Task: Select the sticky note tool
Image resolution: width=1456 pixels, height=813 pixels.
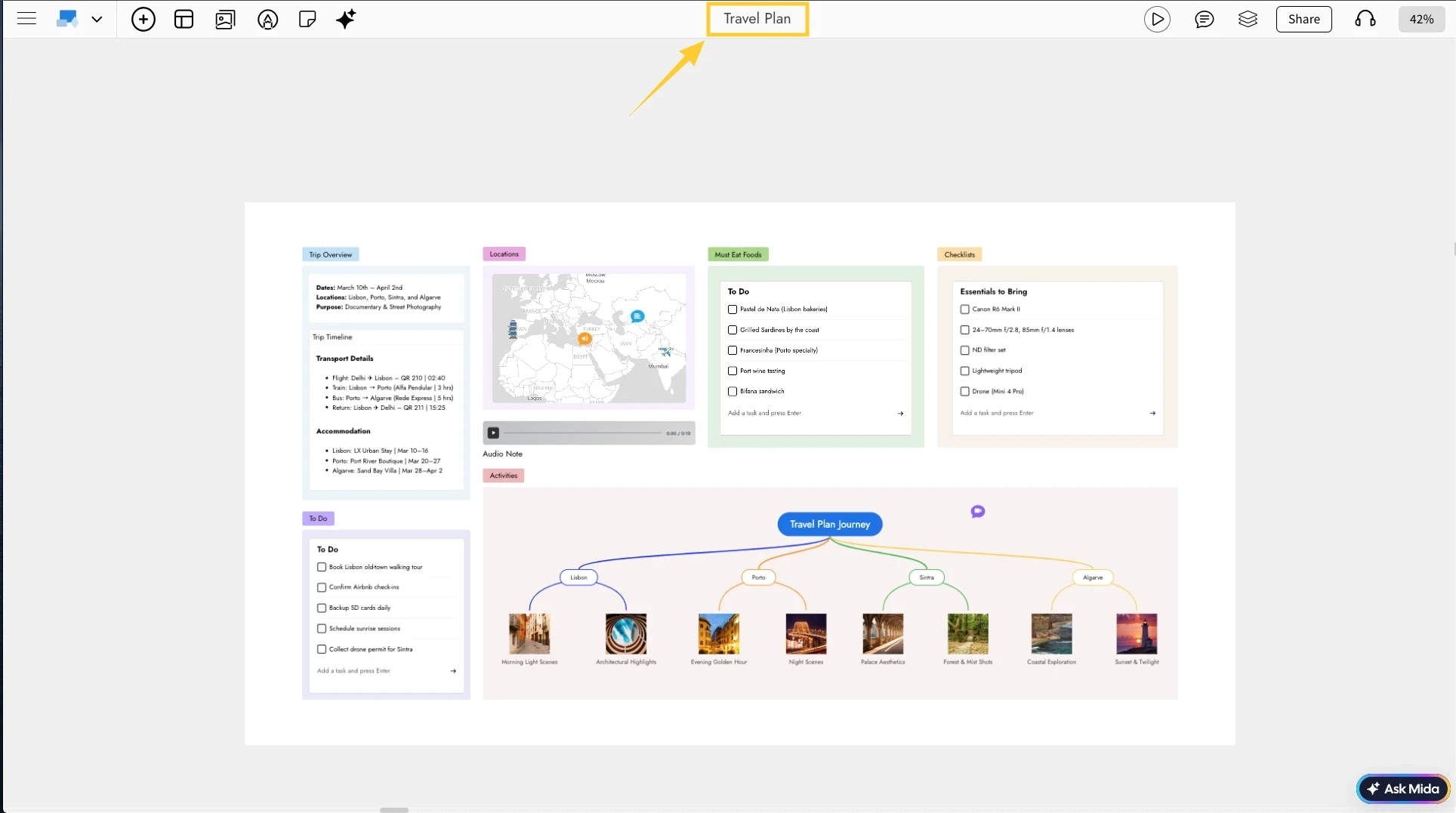Action: click(307, 19)
